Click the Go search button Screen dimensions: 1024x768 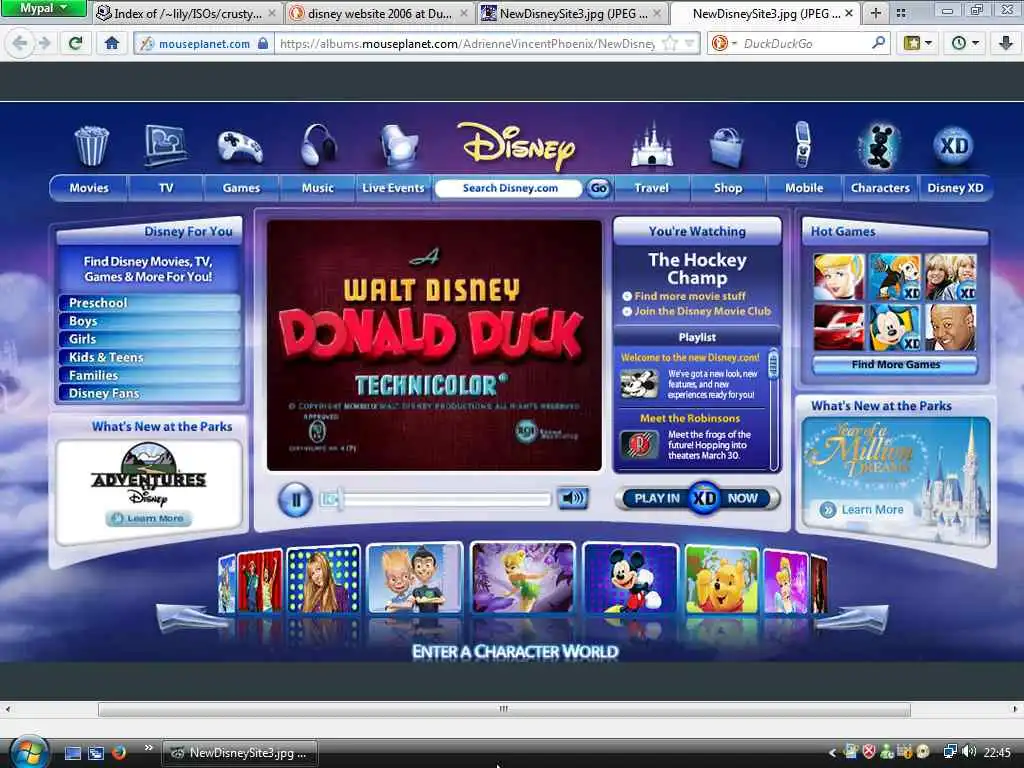click(598, 188)
